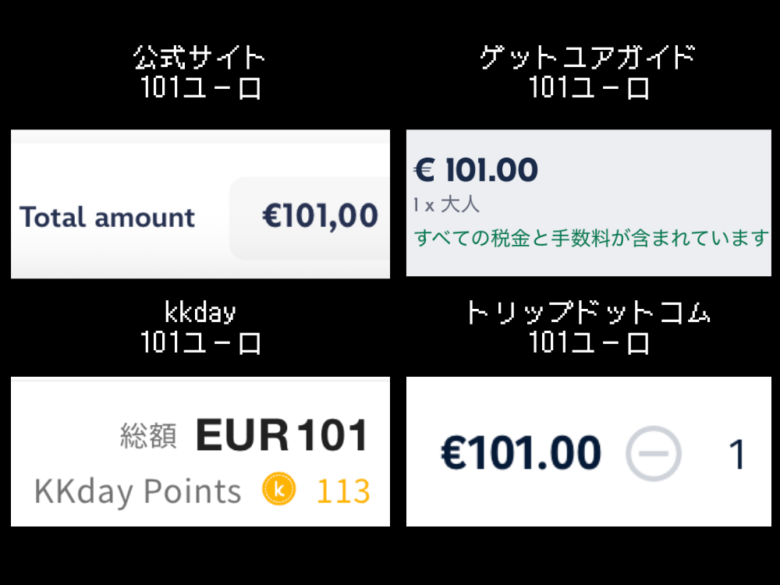This screenshot has height=585, width=780.
Task: Click the green すべての税金と手数料が含まれています text
Action: 592,238
